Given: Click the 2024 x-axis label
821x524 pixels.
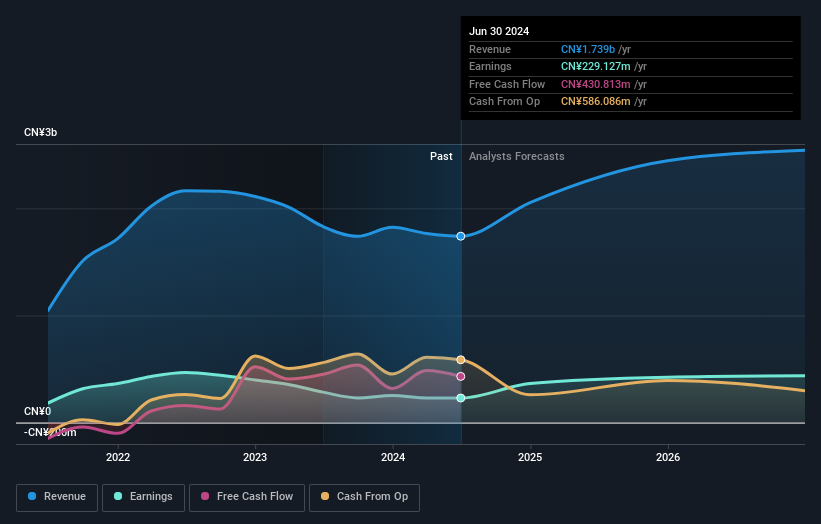Looking at the screenshot, I should click(393, 457).
